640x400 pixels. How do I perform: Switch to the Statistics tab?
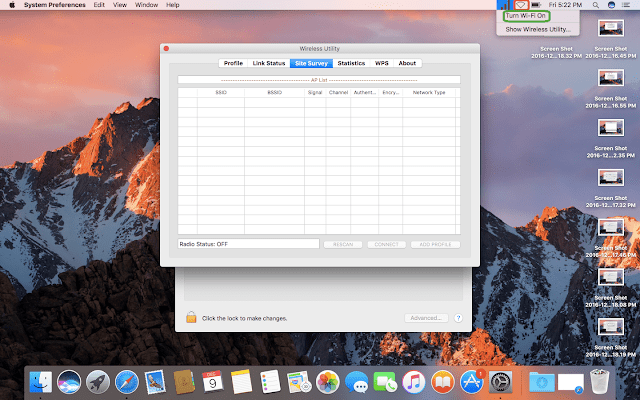[x=351, y=63]
